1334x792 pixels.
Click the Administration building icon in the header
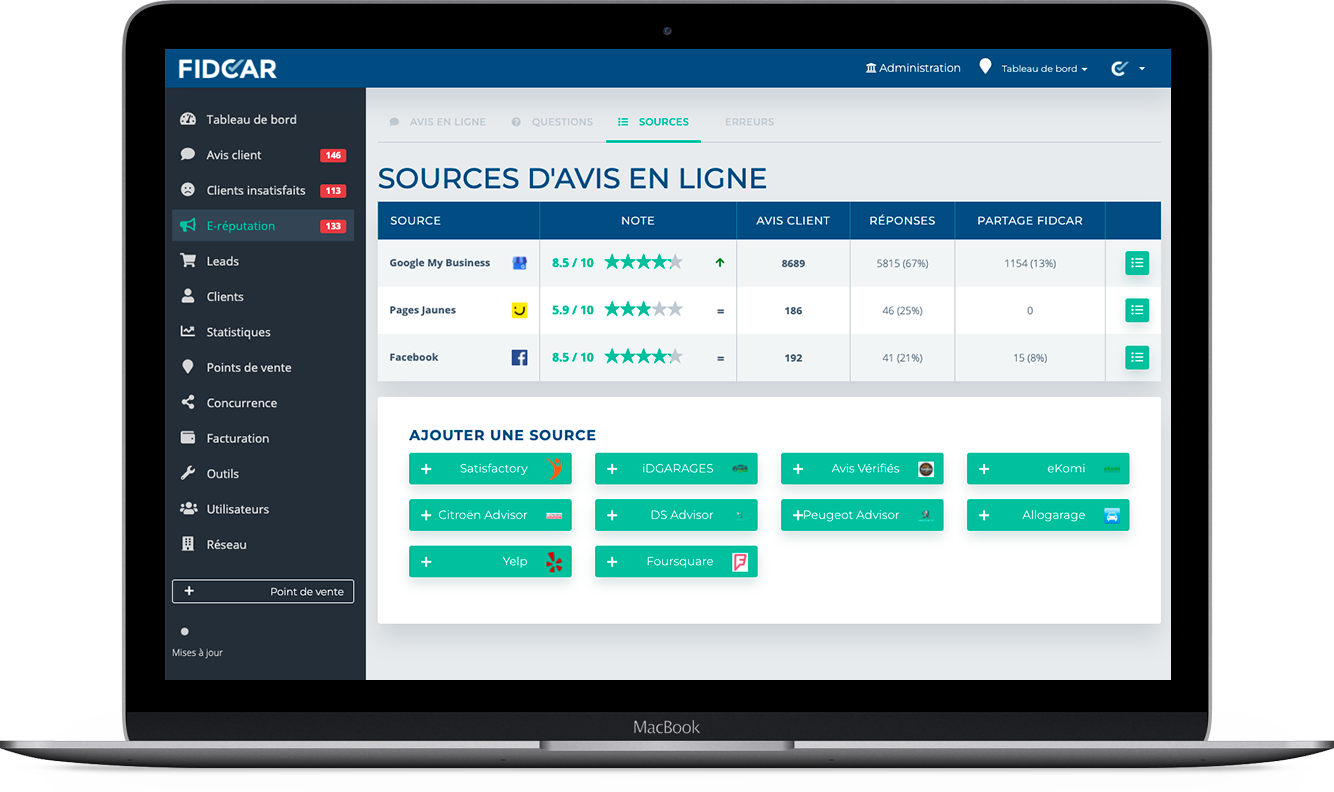(871, 67)
